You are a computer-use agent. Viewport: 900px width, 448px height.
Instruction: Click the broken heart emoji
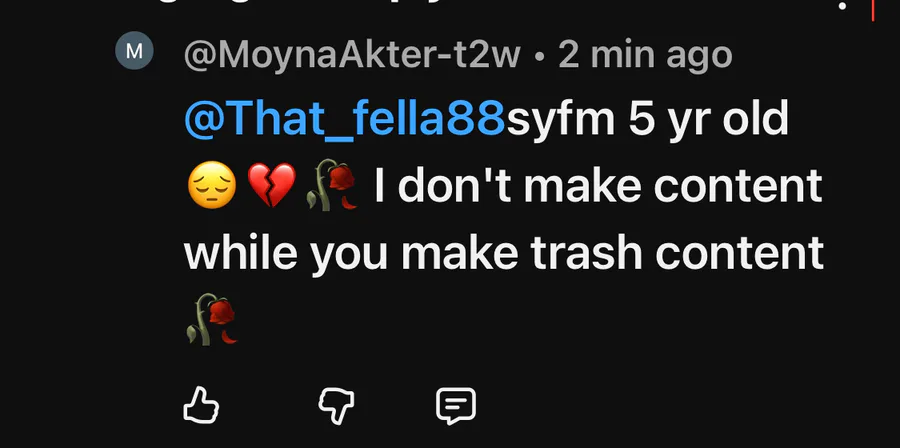tap(271, 188)
